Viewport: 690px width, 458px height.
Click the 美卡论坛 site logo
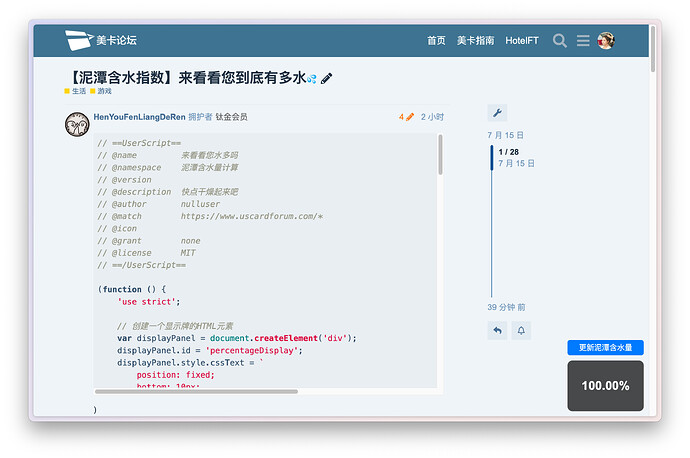tap(101, 41)
